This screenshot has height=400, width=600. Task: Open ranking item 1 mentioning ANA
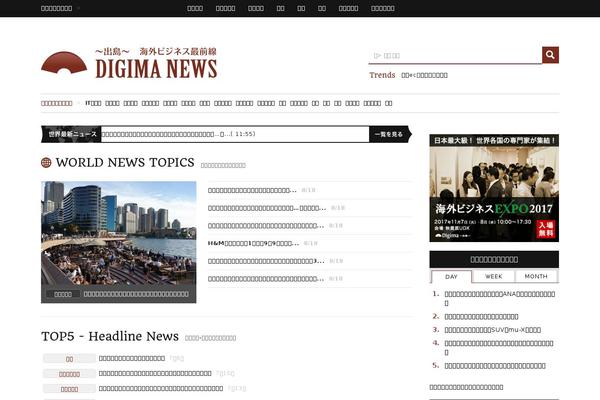(x=500, y=298)
